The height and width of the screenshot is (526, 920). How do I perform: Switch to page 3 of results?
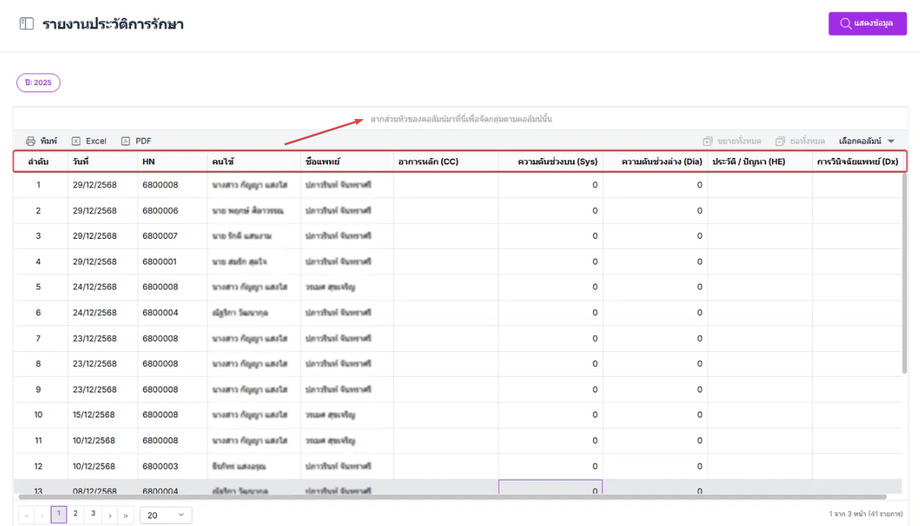[x=93, y=514]
